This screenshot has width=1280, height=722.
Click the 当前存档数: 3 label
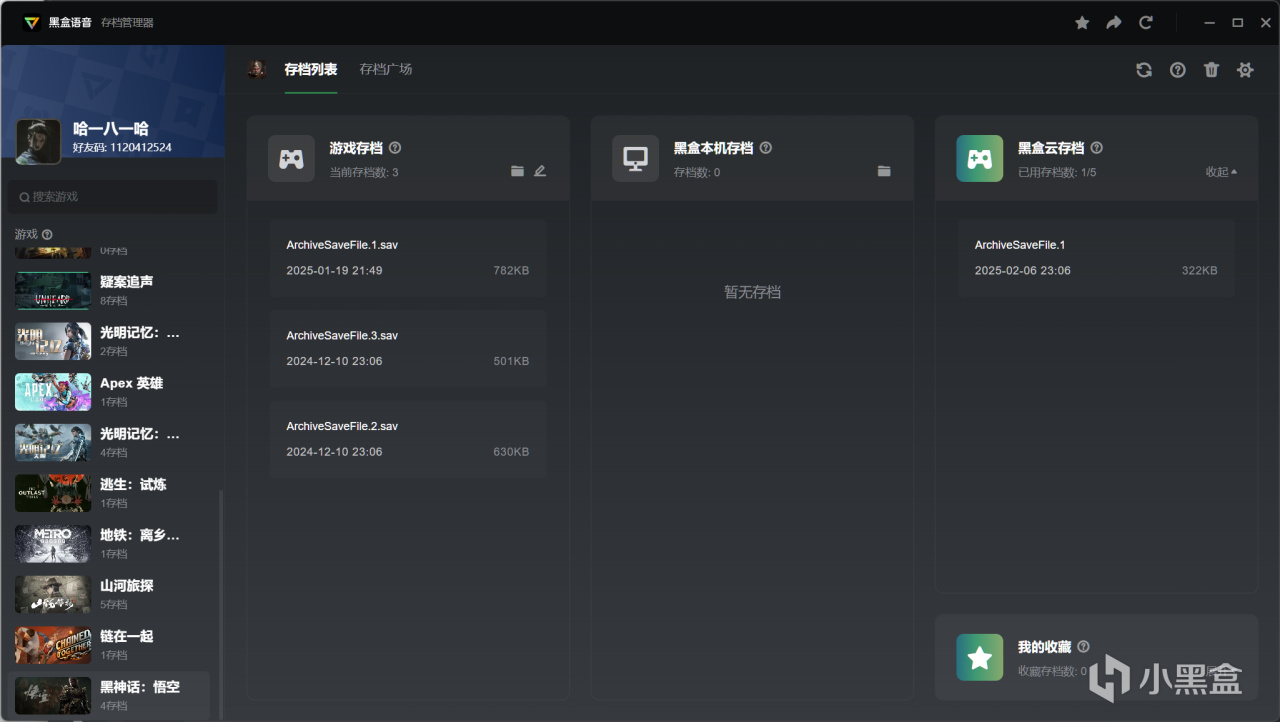pos(364,173)
